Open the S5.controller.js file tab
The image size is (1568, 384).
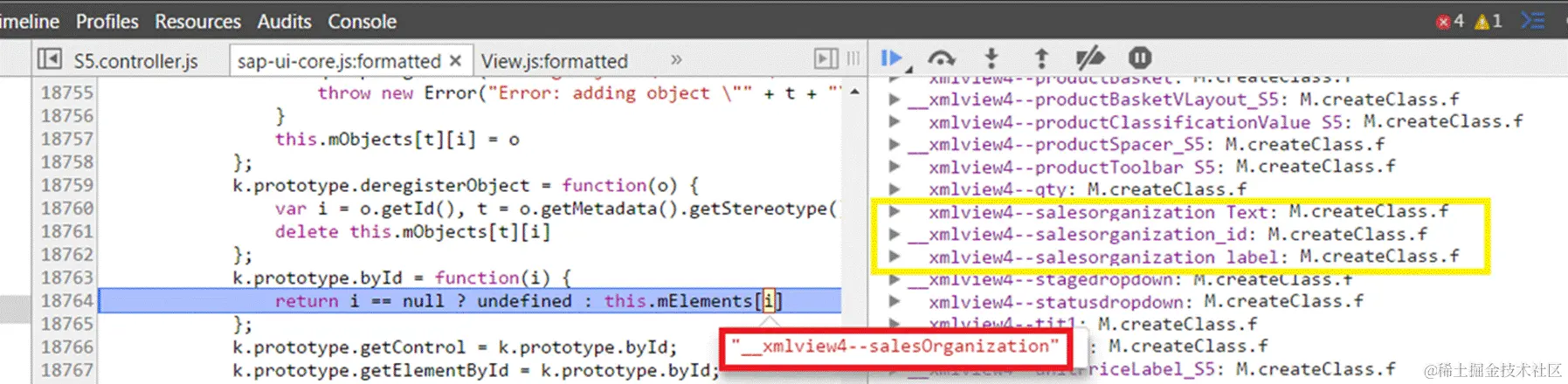tap(135, 61)
